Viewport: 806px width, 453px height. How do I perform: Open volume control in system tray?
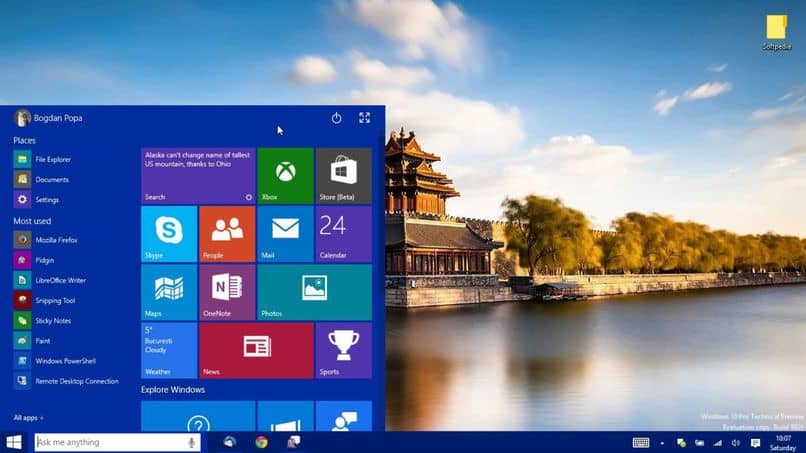736,443
